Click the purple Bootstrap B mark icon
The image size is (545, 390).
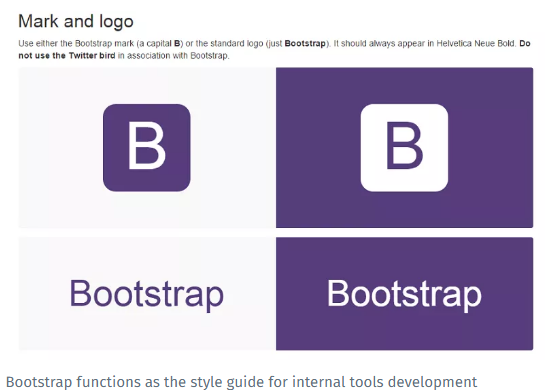pyautogui.click(x=147, y=147)
